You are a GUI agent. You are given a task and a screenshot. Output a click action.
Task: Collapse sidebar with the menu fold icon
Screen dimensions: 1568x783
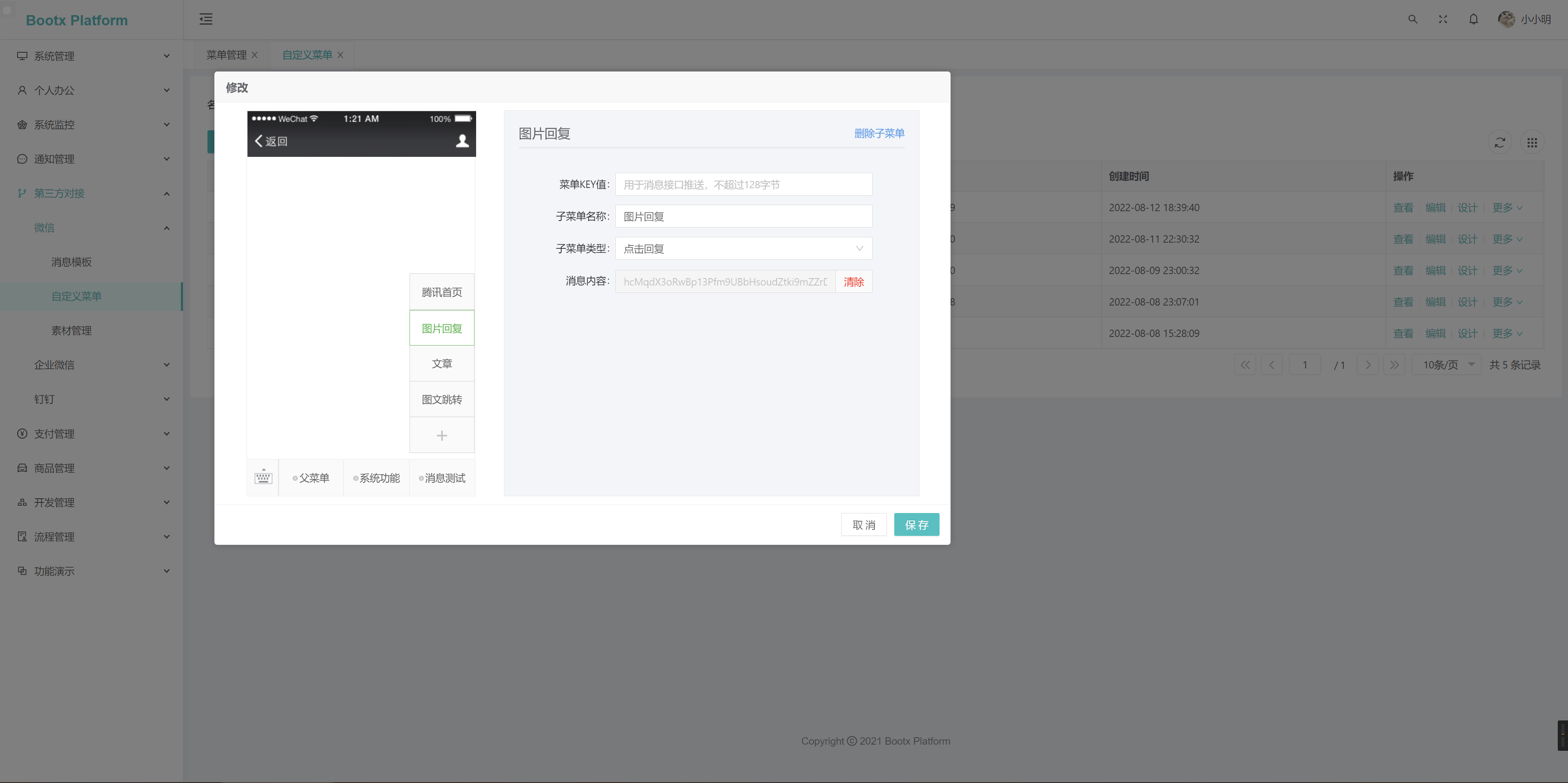[206, 20]
